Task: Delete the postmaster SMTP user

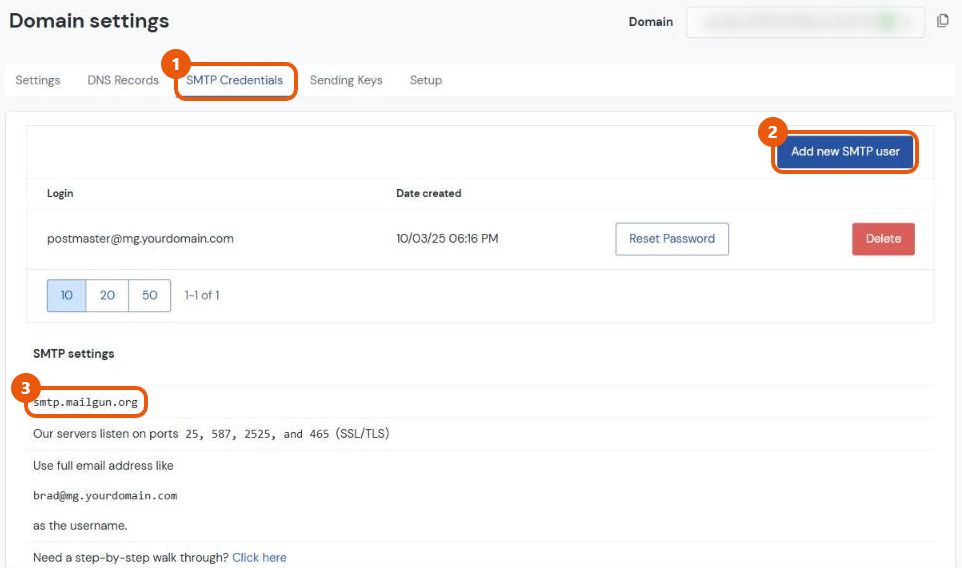Action: 883,239
